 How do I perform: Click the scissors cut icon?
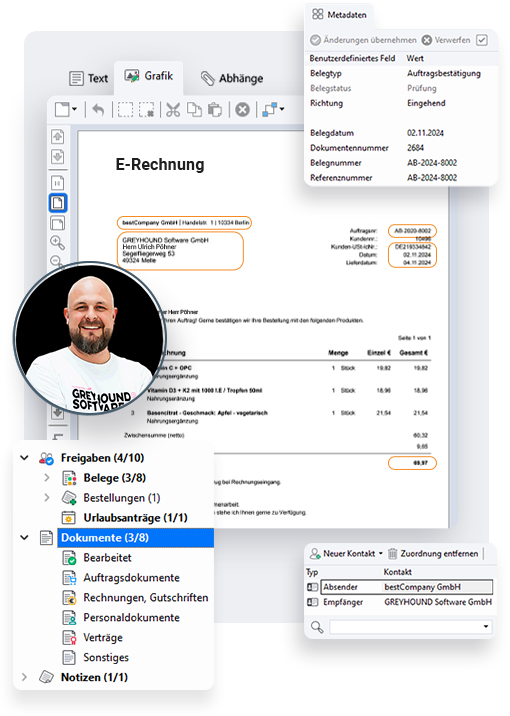173,110
